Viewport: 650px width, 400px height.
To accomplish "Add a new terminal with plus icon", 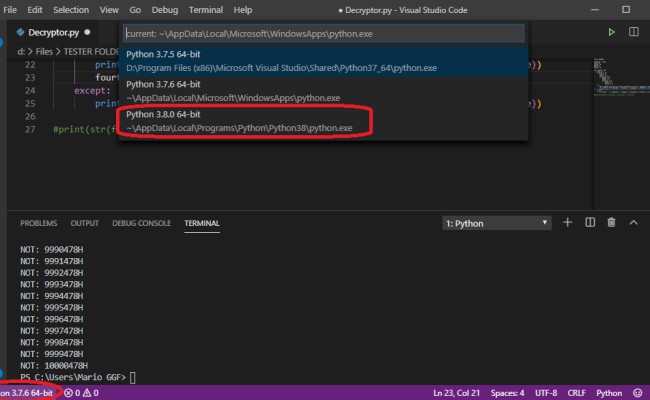I will [568, 223].
